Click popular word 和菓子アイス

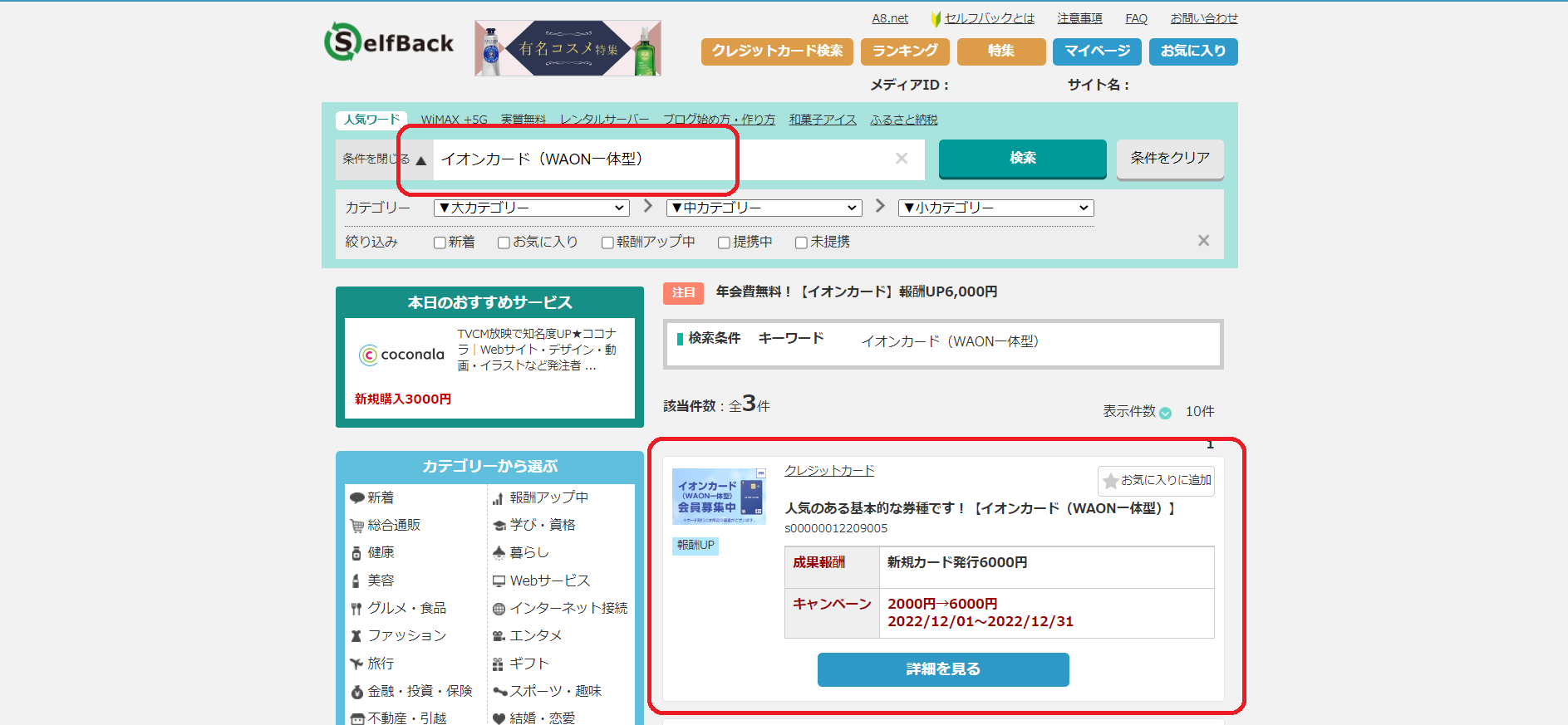click(823, 120)
